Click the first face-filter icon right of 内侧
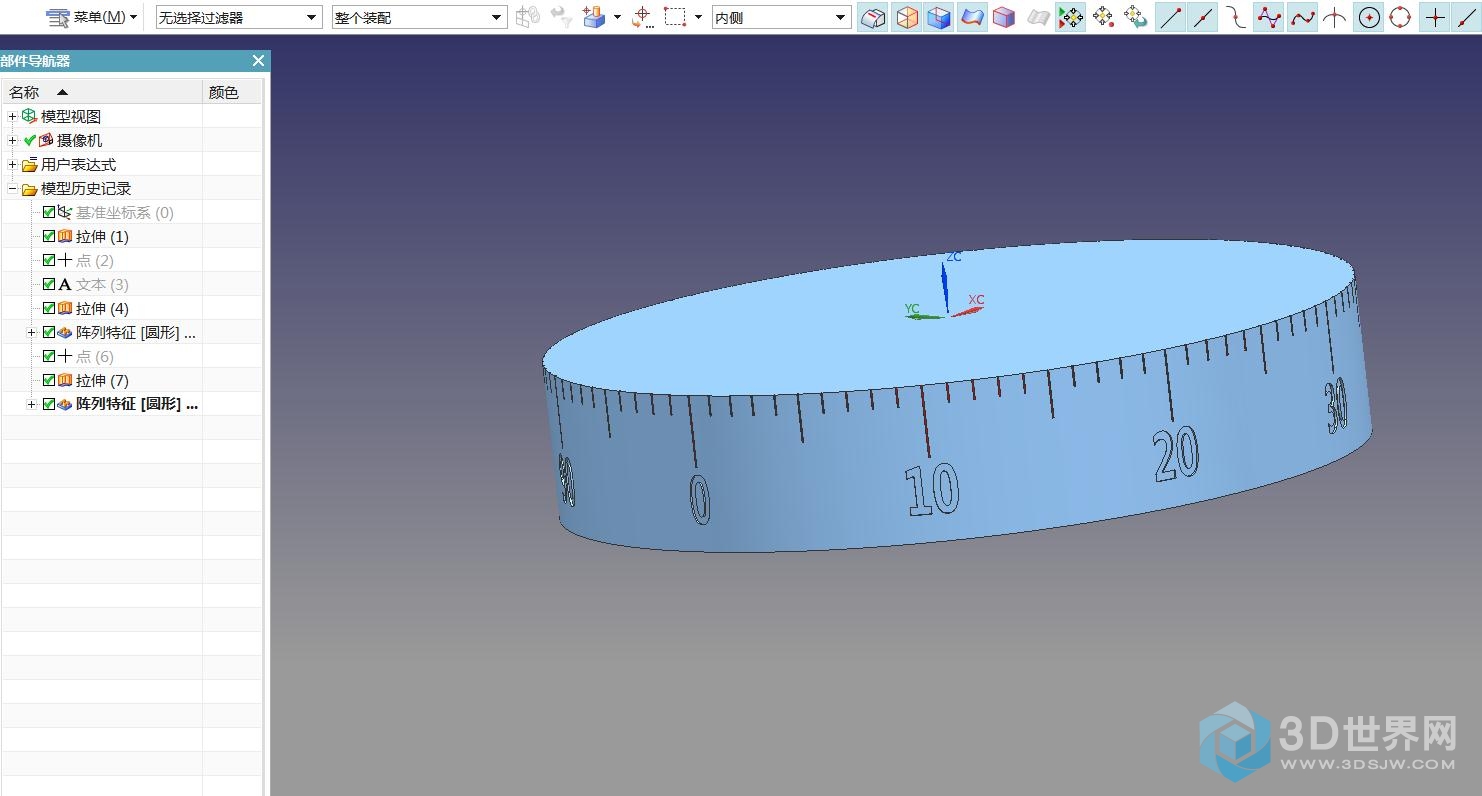Screen dimensions: 1482x796 point(874,17)
